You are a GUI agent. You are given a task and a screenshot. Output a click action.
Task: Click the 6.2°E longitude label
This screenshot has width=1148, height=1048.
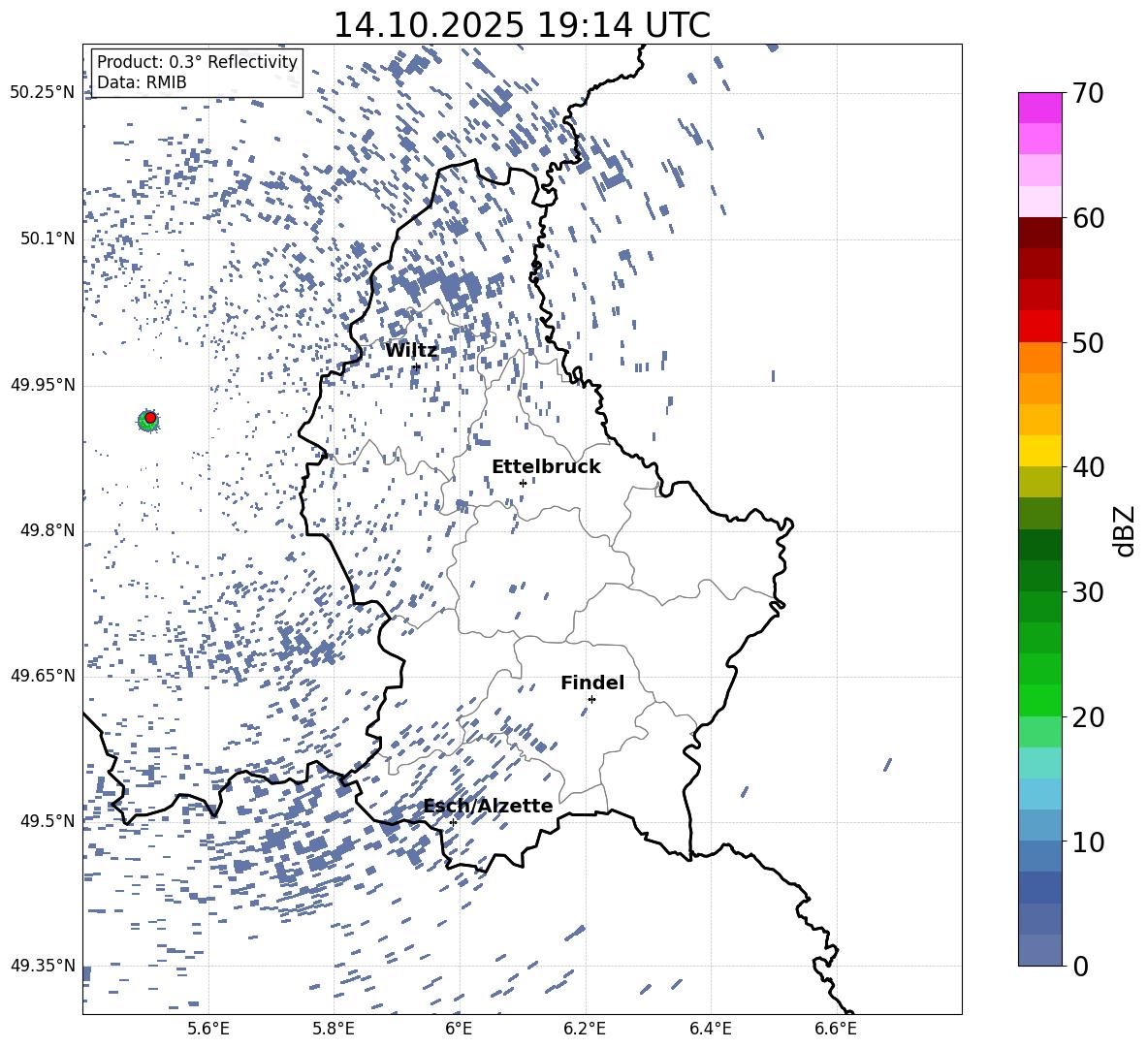tap(585, 1029)
